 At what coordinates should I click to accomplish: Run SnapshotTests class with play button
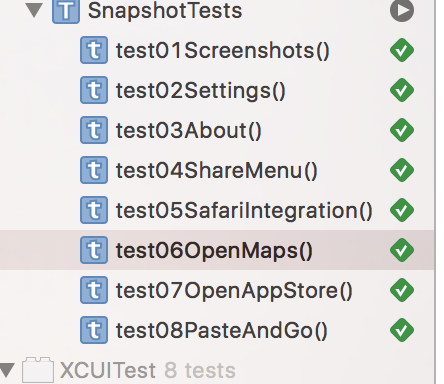click(x=402, y=10)
